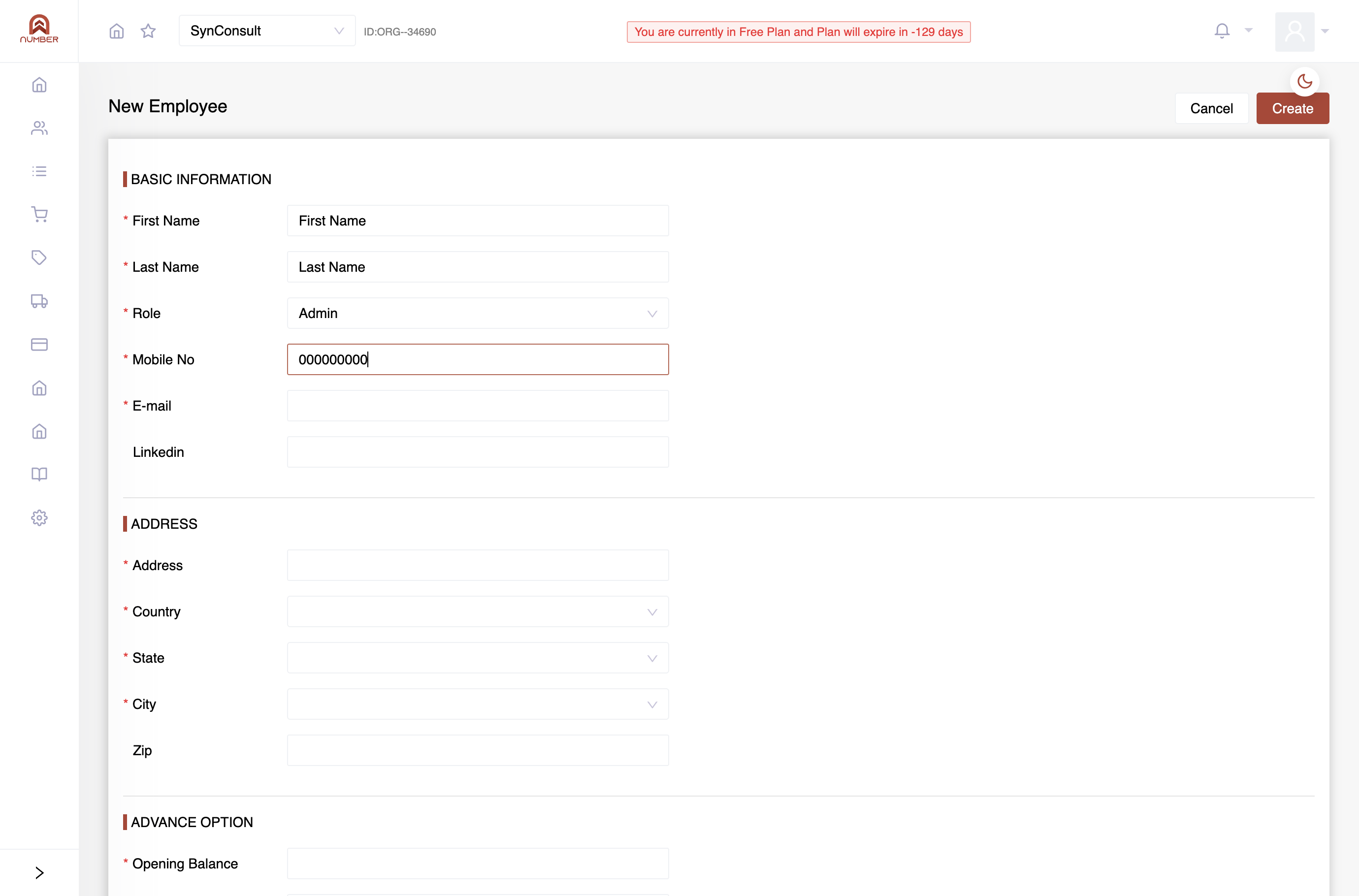Viewport: 1359px width, 896px height.
Task: Open the sidebar home icon below the logo
Action: pyautogui.click(x=39, y=85)
